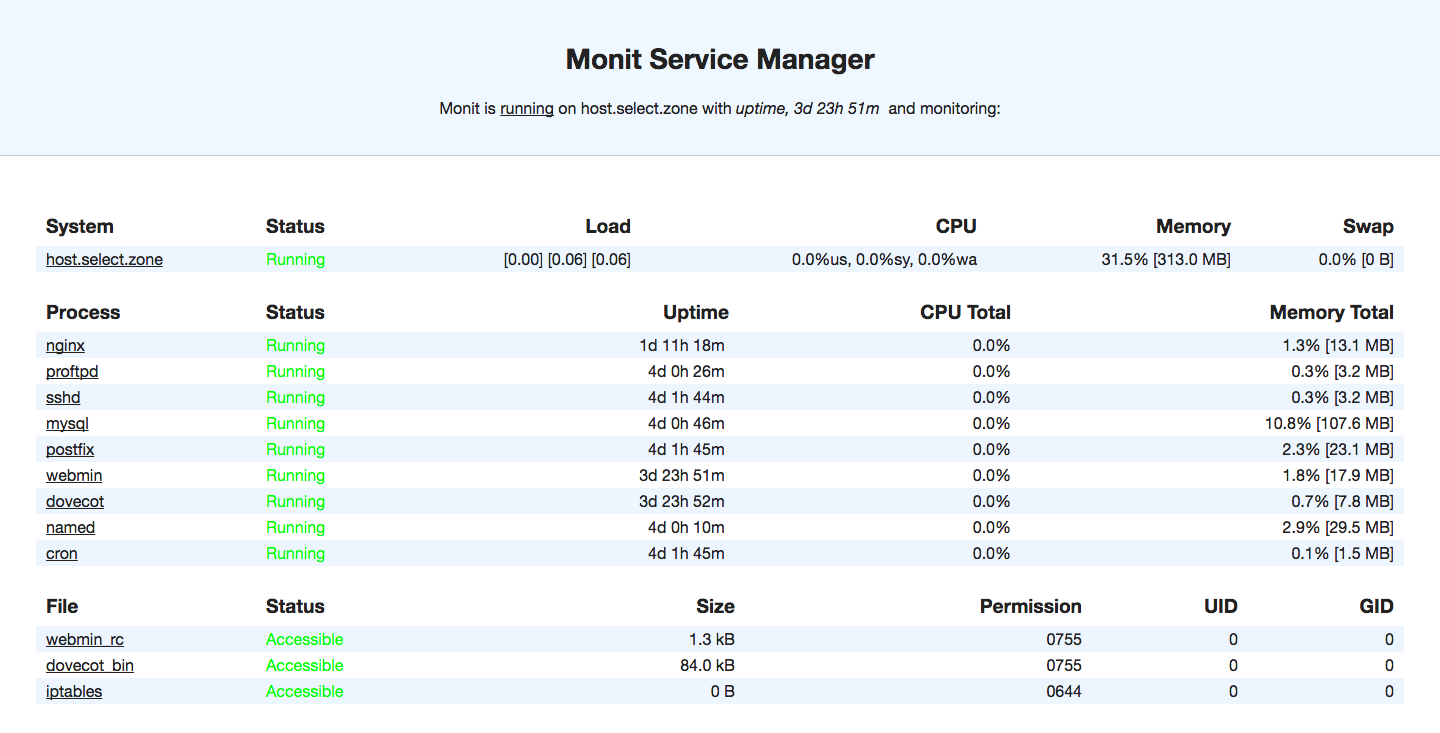The image size is (1440, 733).
Task: View dovecot_bin file status
Action: tap(90, 665)
